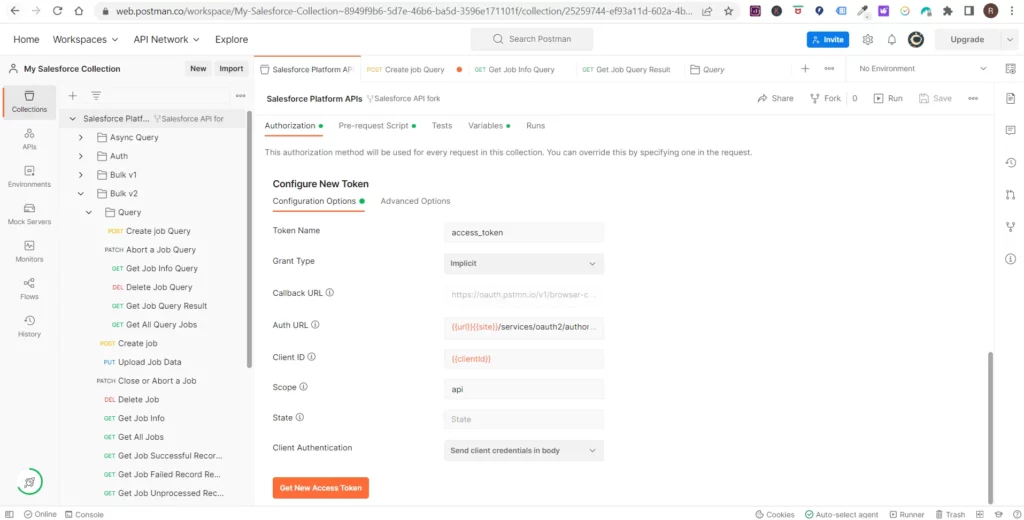Click the Token Name input field
This screenshot has width=1024, height=520.
tap(524, 232)
